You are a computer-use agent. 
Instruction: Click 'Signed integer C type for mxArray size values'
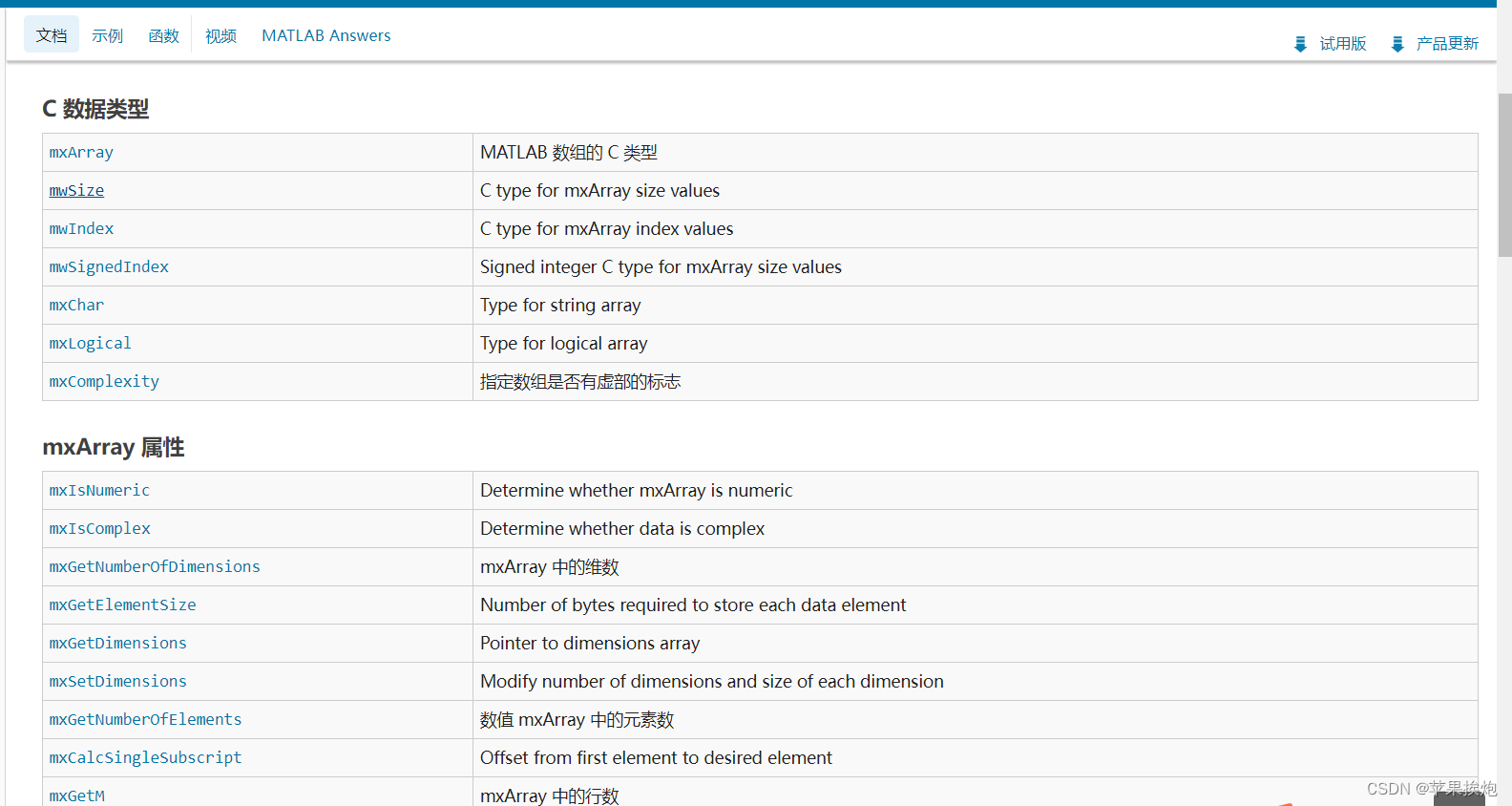click(661, 267)
